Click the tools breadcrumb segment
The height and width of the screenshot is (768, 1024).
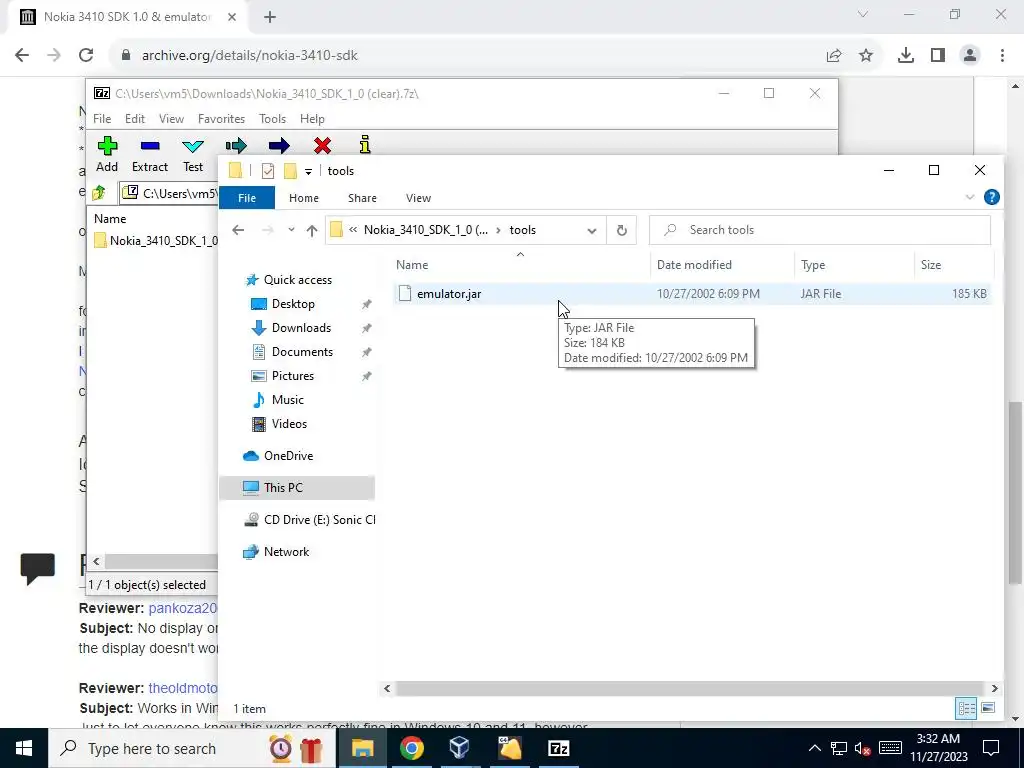(522, 230)
